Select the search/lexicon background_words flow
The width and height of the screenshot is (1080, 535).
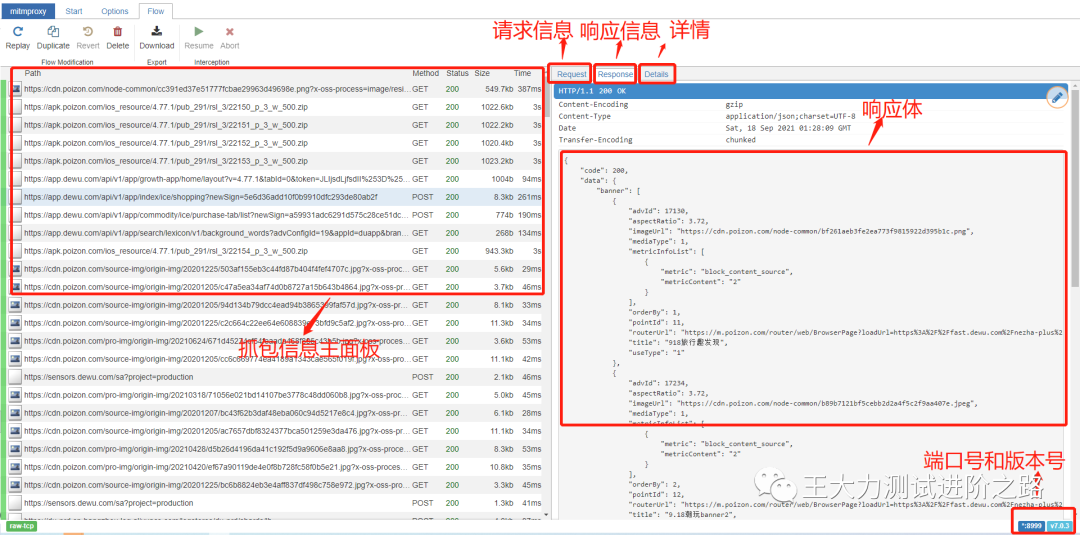click(x=276, y=233)
